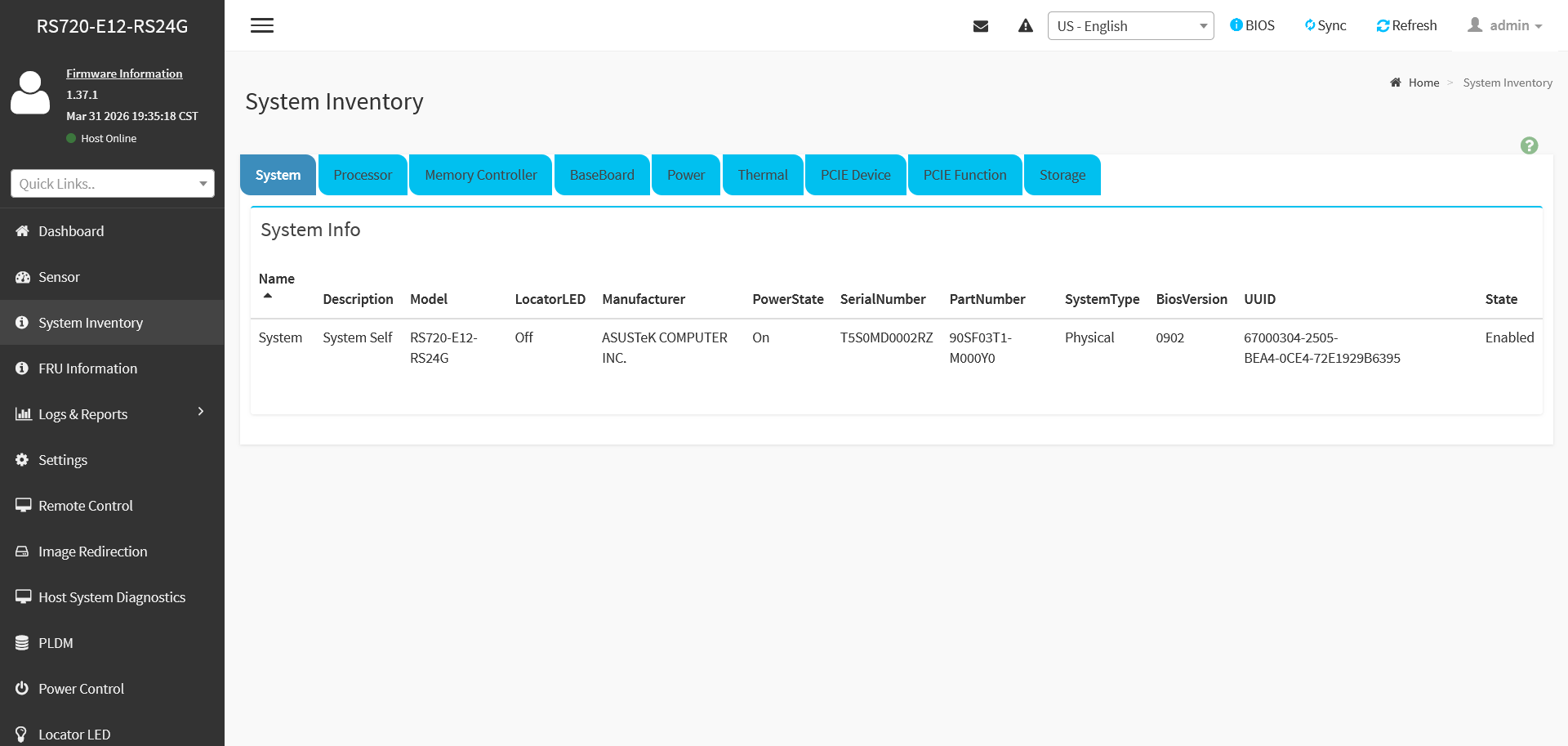1568x746 pixels.
Task: Open Host System Diagnostics page
Action: (x=112, y=597)
